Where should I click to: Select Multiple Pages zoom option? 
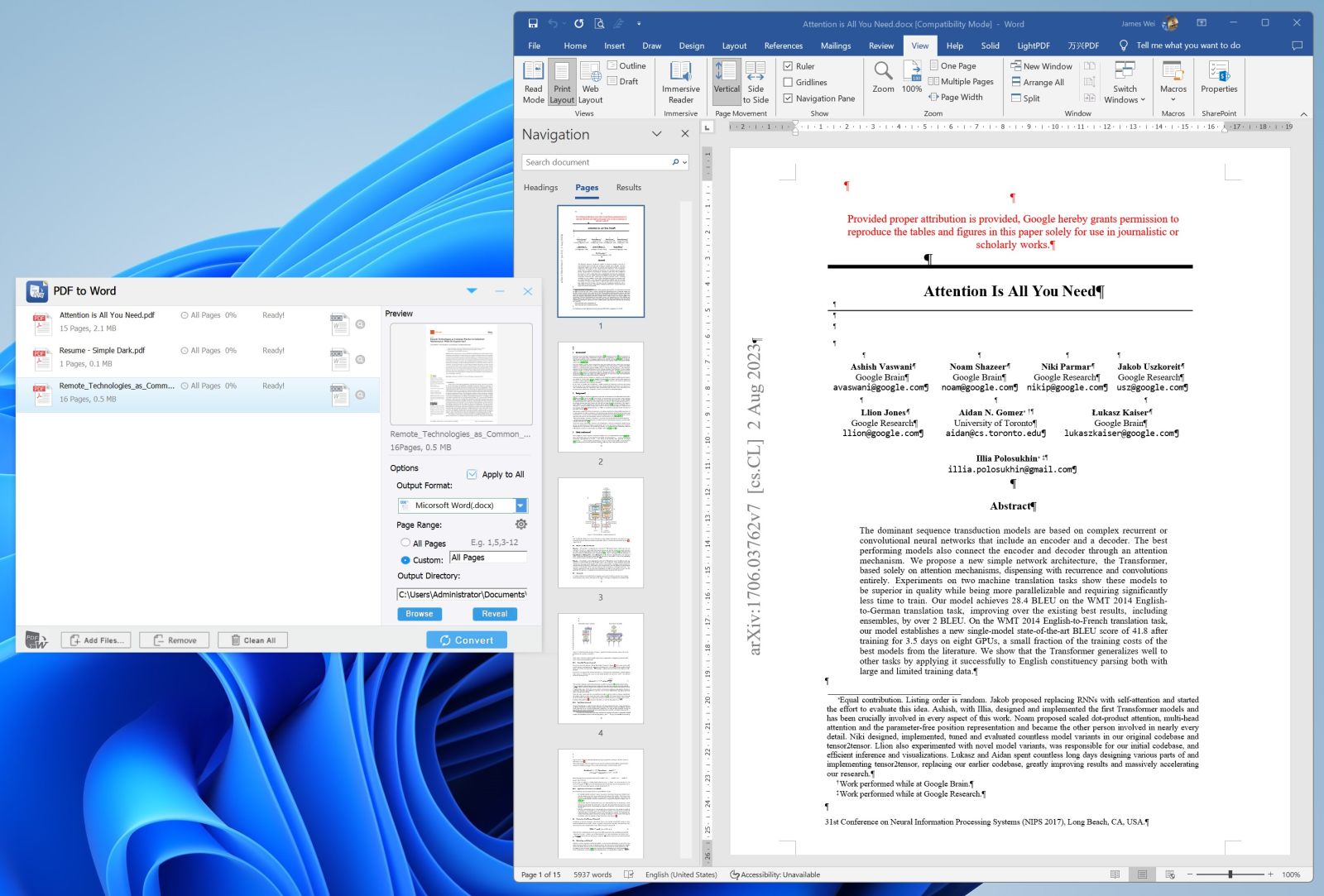coord(961,81)
